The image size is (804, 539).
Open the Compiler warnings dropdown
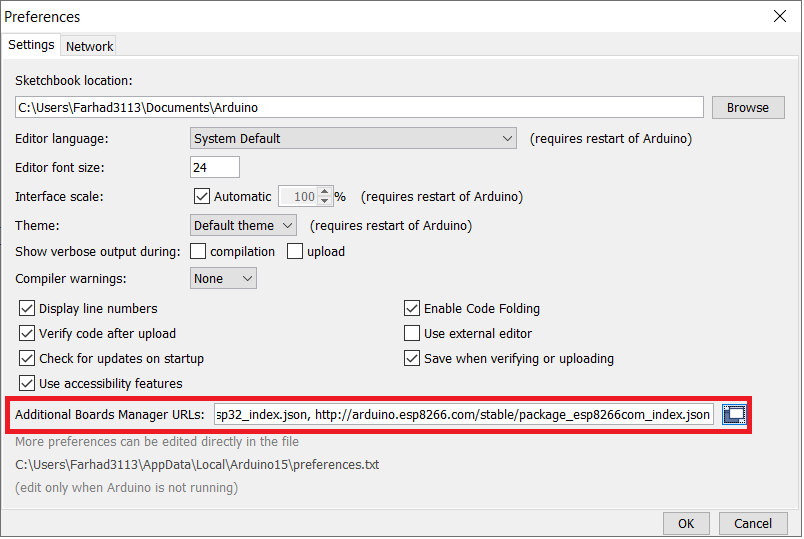(223, 278)
